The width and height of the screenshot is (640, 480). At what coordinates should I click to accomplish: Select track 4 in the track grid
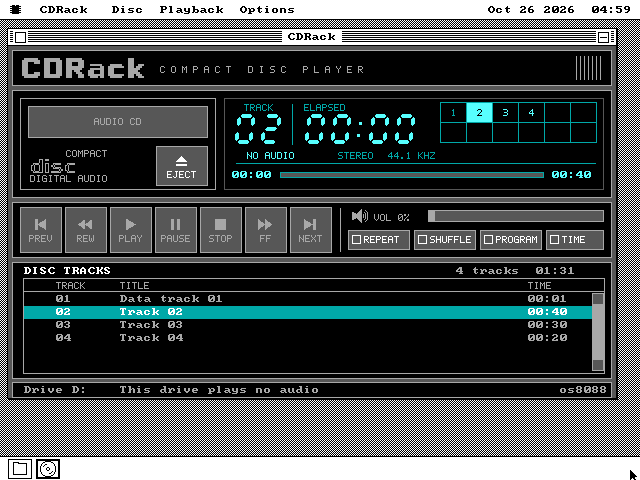[x=531, y=113]
